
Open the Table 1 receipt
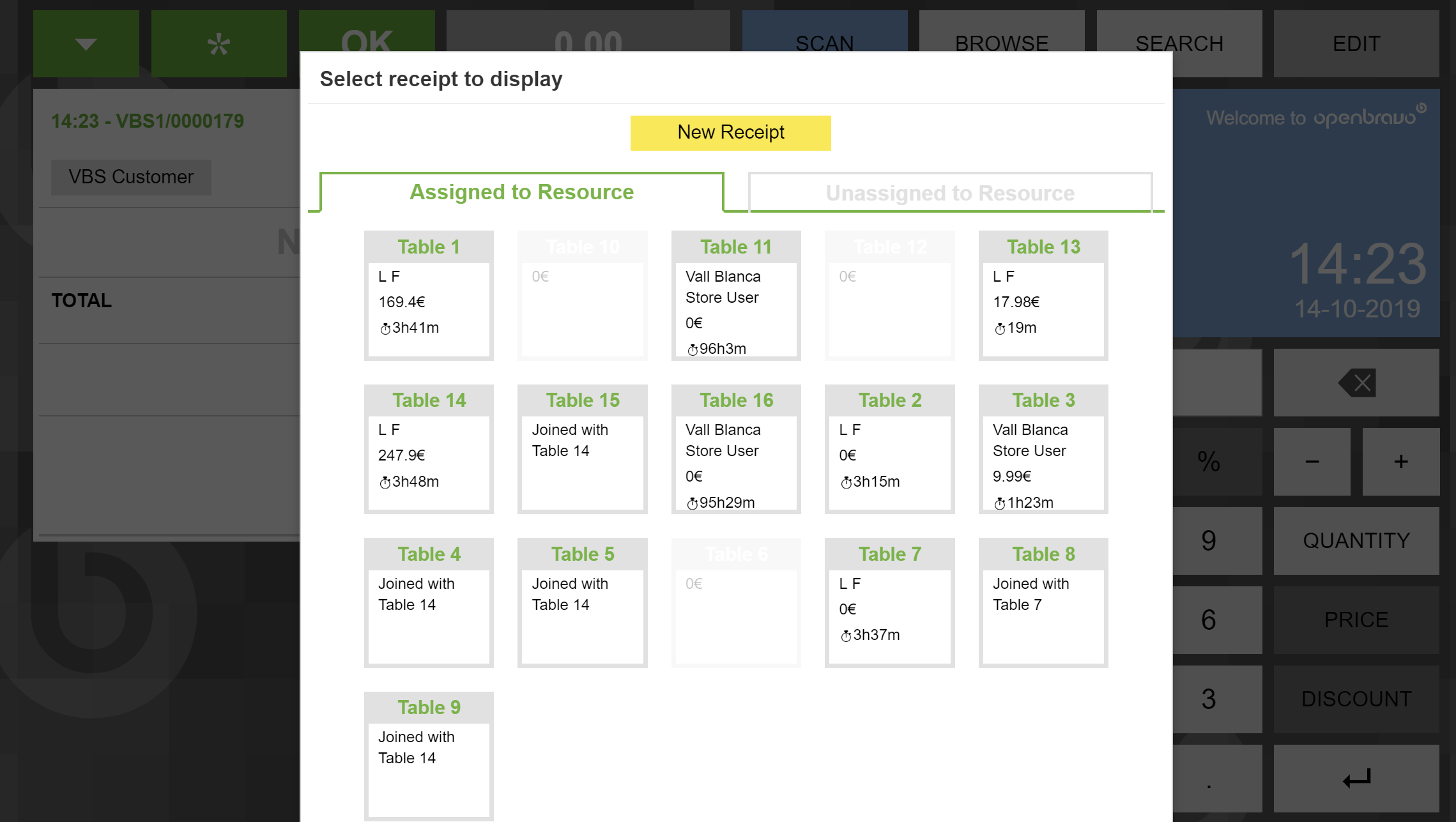click(429, 296)
